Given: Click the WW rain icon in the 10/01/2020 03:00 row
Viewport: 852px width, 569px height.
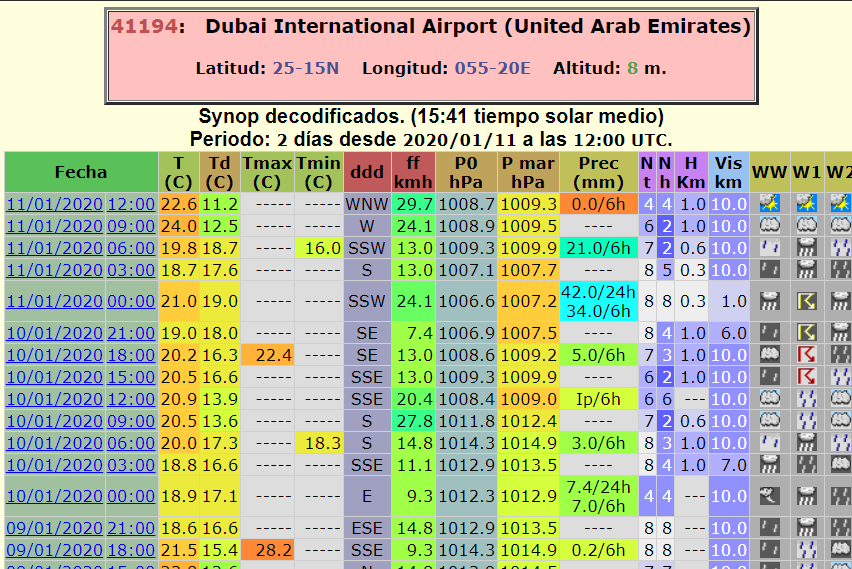Looking at the screenshot, I should 770,464.
